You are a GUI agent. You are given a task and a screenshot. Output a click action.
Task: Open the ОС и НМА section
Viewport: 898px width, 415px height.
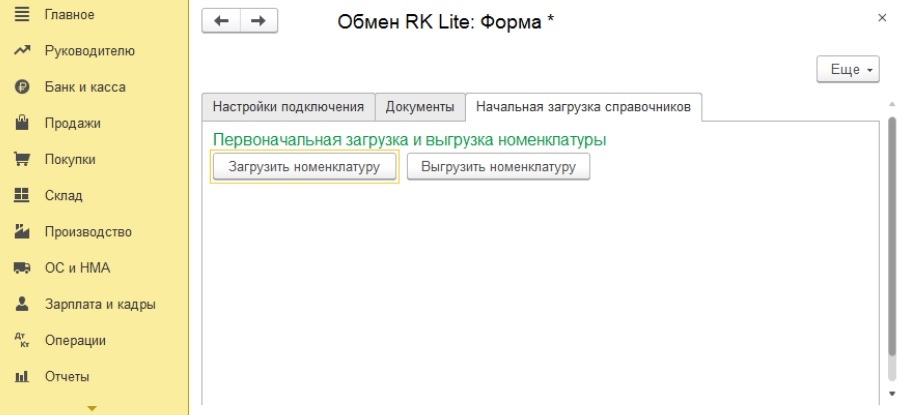coord(77,268)
